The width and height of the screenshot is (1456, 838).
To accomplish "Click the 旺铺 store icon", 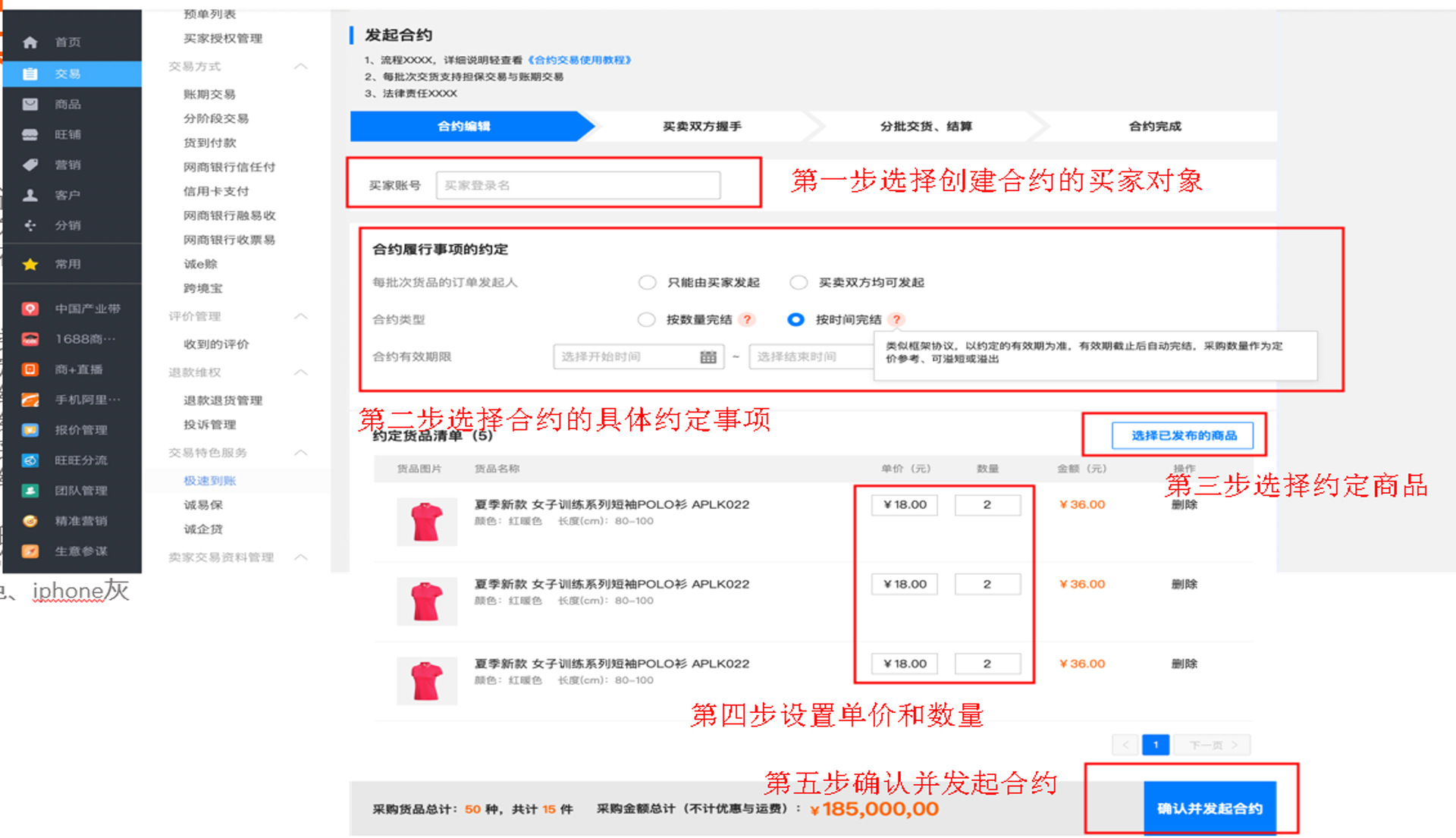I will point(30,135).
